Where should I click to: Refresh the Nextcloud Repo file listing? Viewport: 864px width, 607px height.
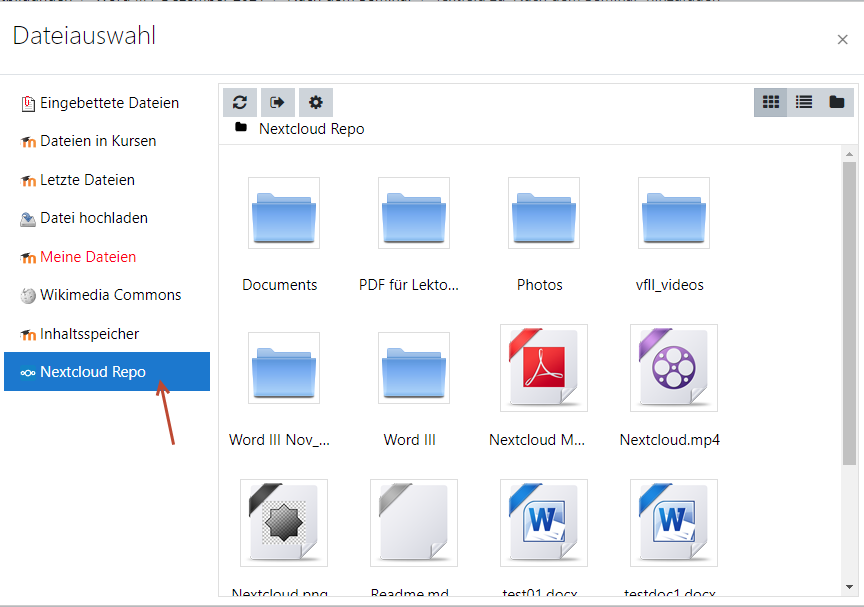[240, 102]
